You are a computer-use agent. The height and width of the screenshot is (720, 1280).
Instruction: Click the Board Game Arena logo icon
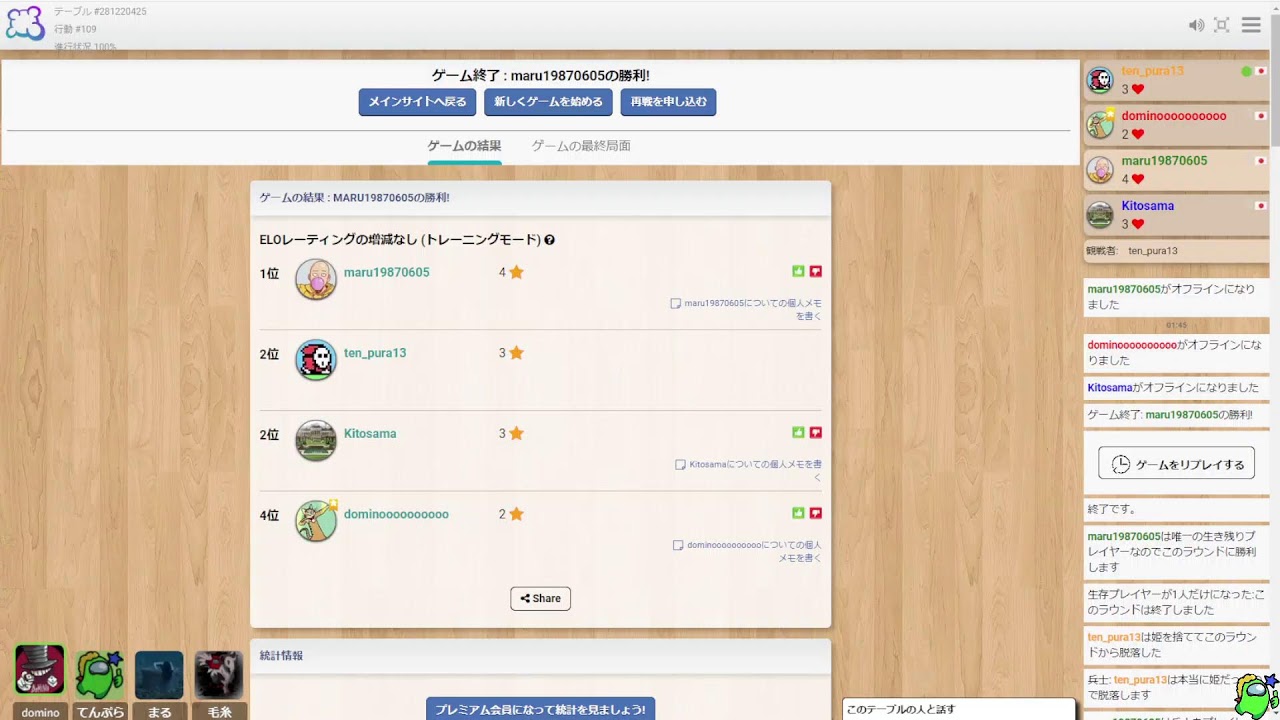tap(25, 23)
